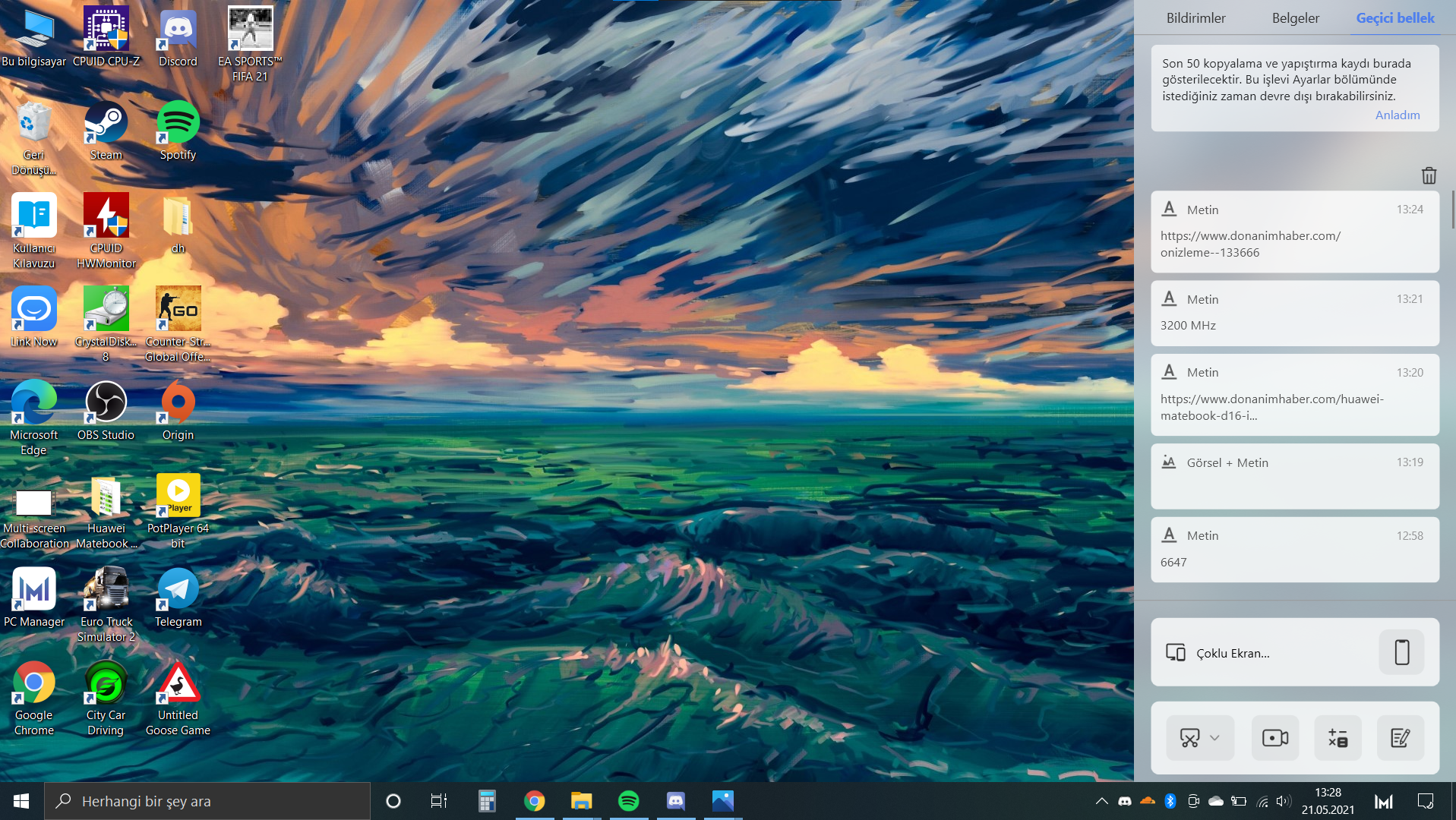Select the PC Manager desktop icon
This screenshot has width=1456, height=820.
pyautogui.click(x=34, y=598)
